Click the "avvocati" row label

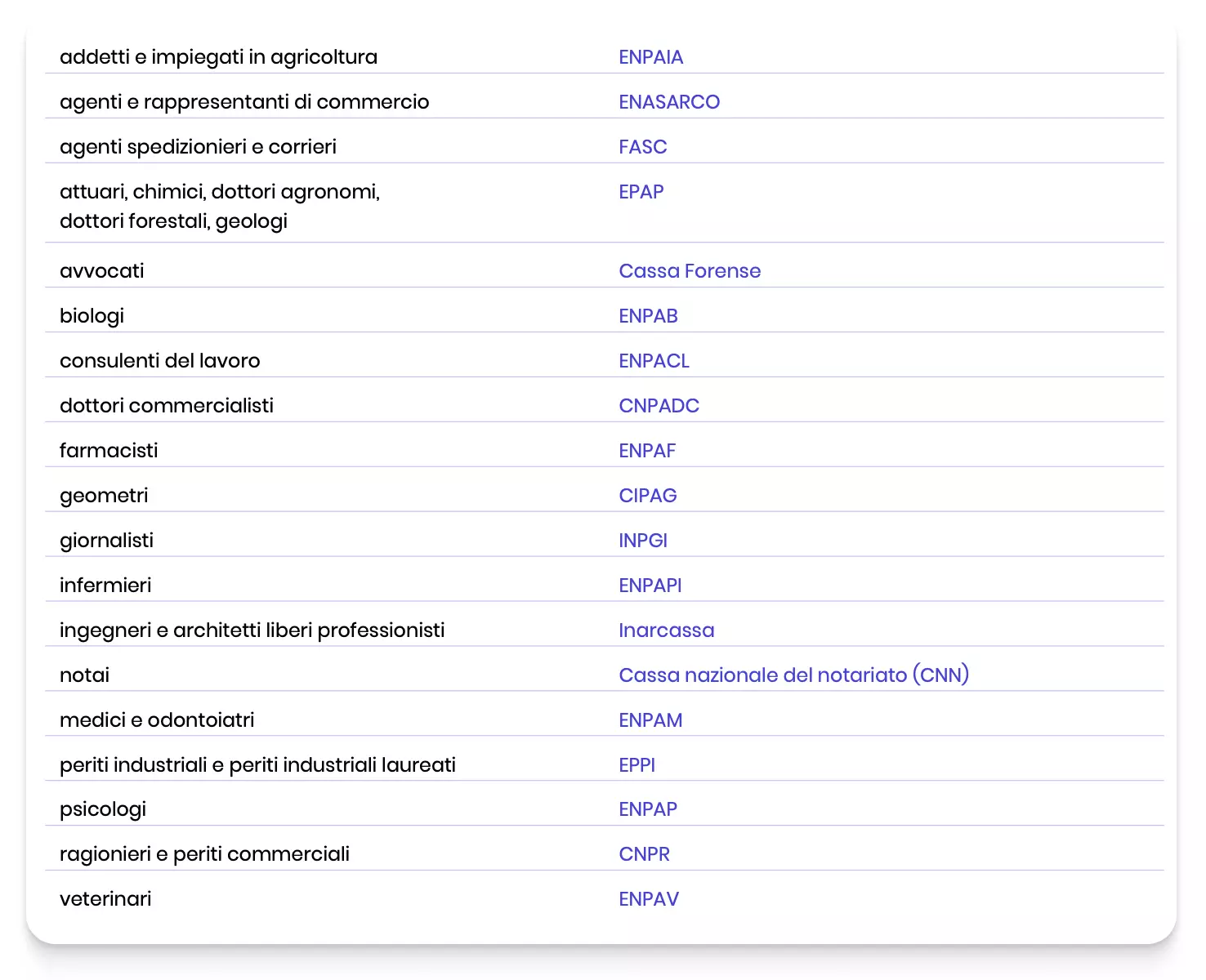(x=101, y=271)
